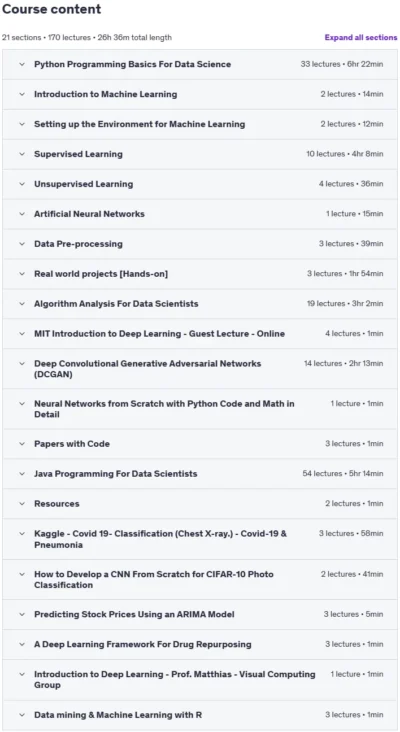Expand Setting up the Environment section chevron
Viewport: 400px width, 732px height.
22,124
